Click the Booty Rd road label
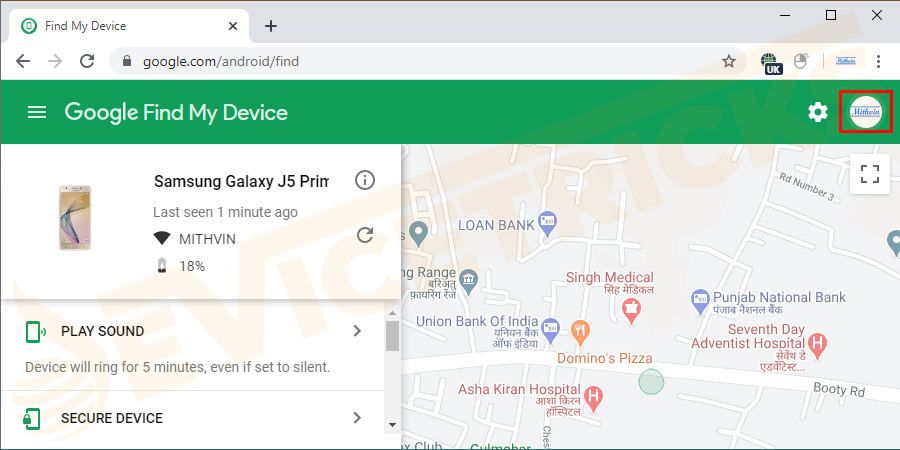The width and height of the screenshot is (900, 450). click(x=839, y=390)
